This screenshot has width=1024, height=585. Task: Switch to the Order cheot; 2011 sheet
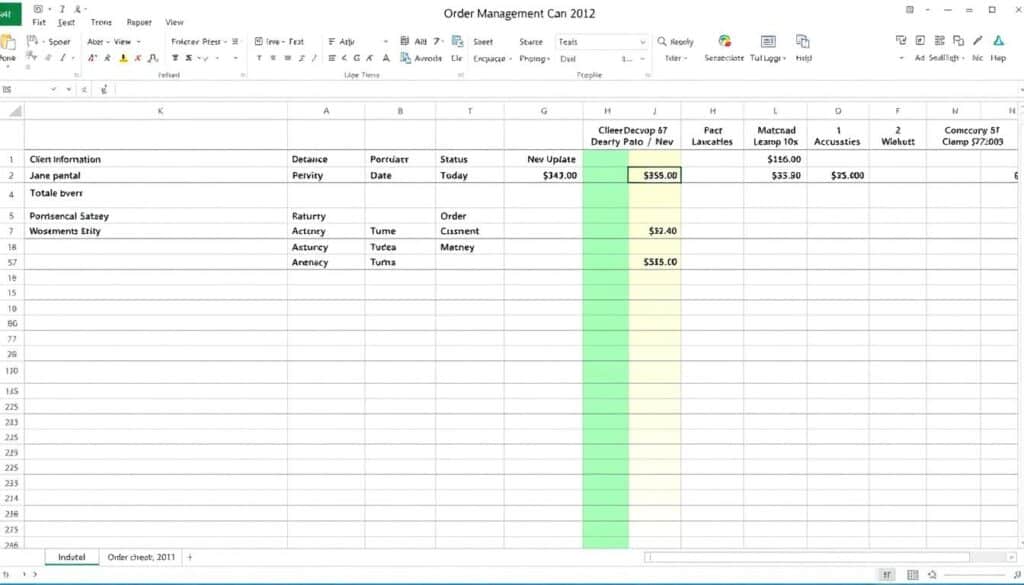[141, 557]
